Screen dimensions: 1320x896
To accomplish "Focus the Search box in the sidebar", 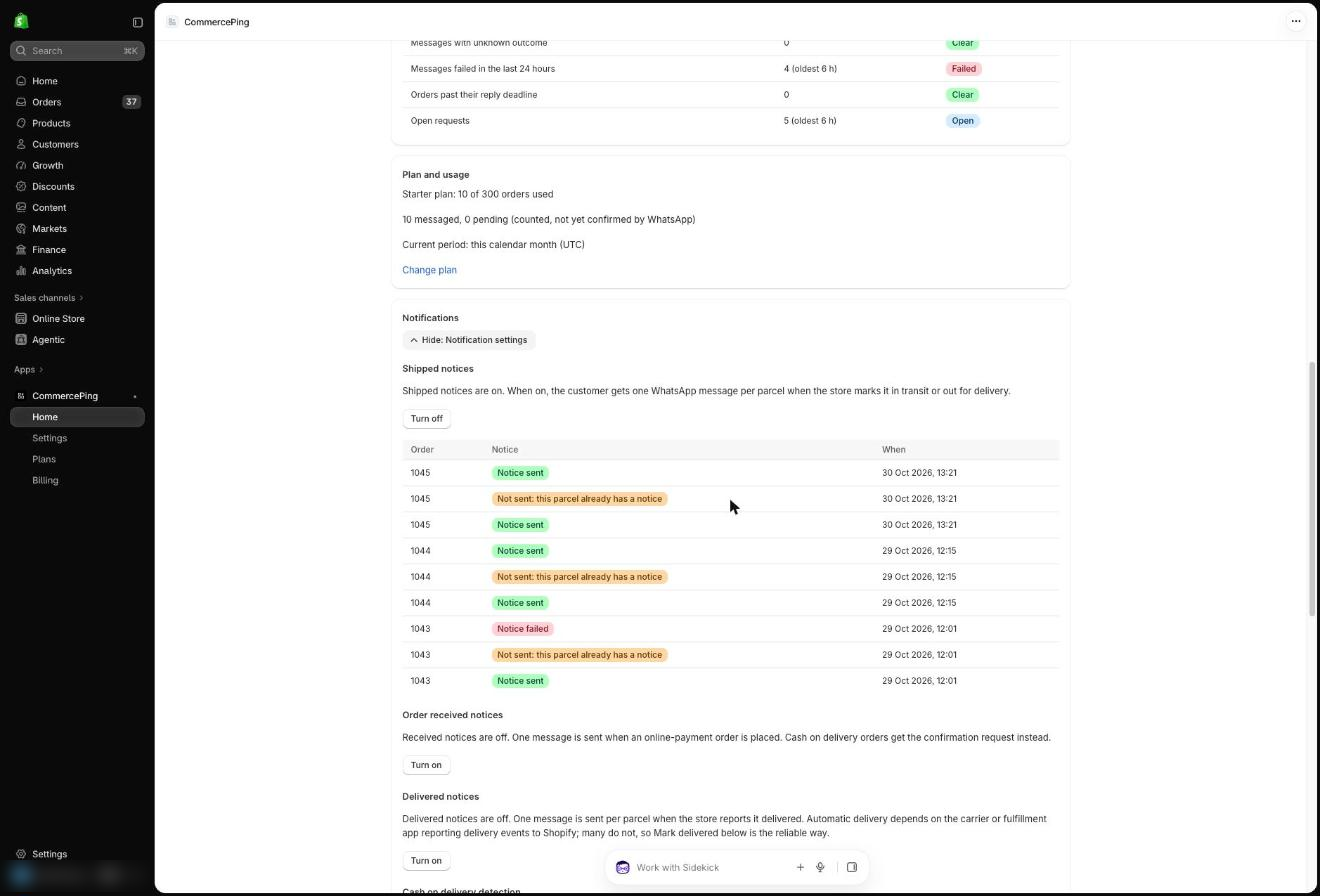I will pyautogui.click(x=77, y=51).
